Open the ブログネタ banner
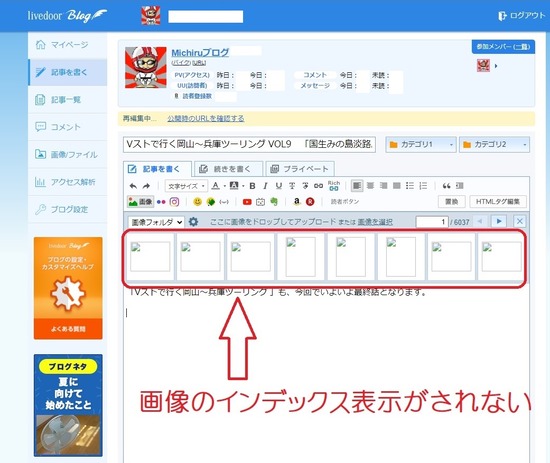The image size is (550, 463). [68, 405]
